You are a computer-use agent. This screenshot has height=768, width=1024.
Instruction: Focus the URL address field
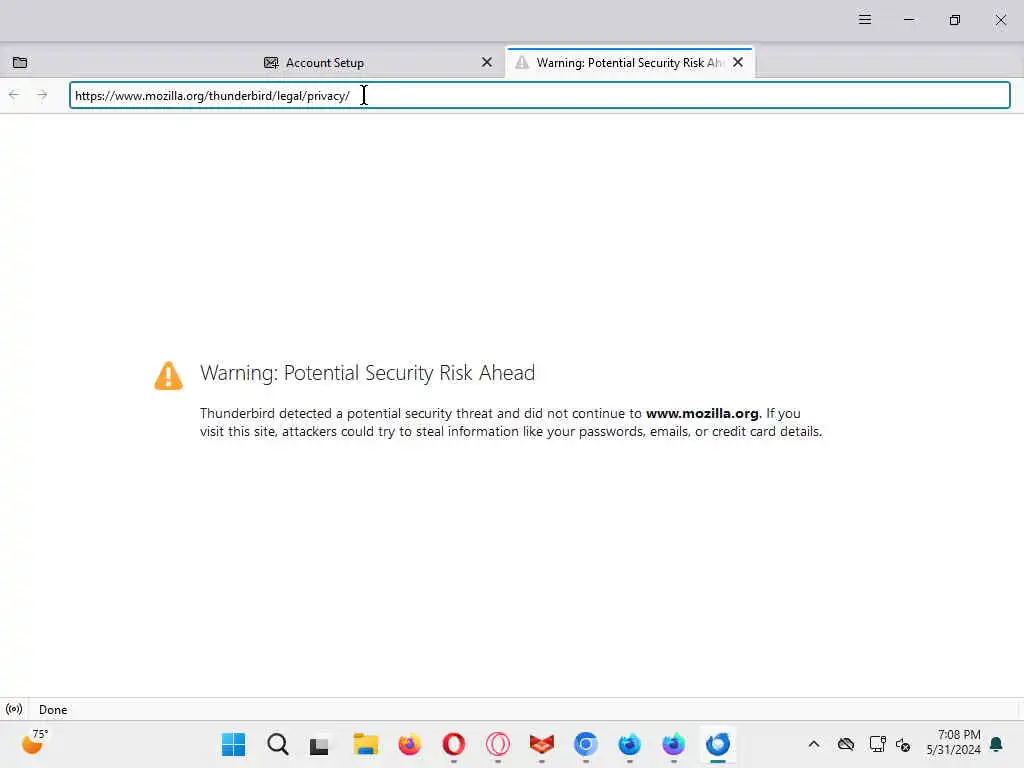[x=540, y=95]
